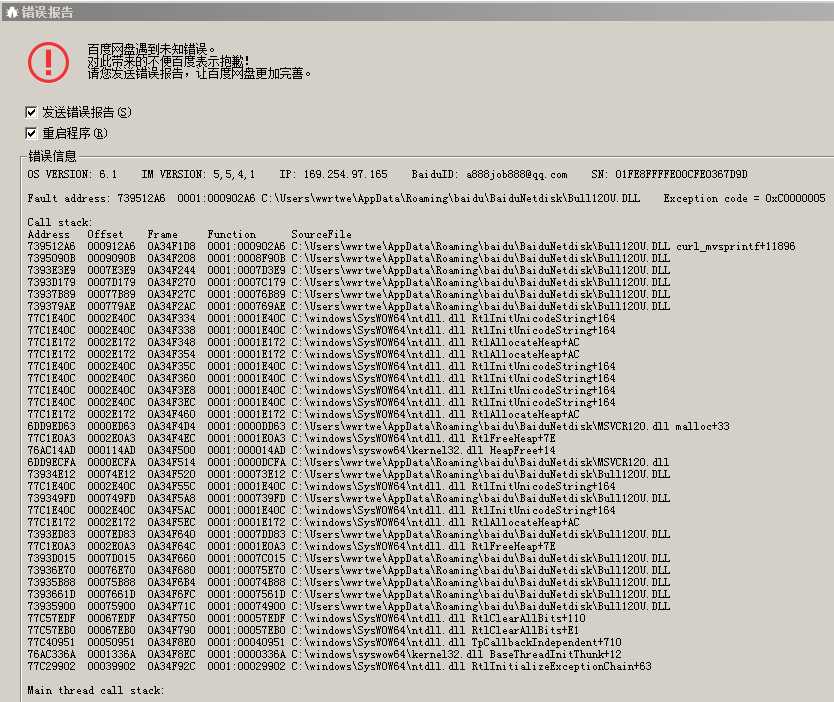Click the red exclamation error icon
This screenshot has height=702, width=834.
tap(48, 63)
